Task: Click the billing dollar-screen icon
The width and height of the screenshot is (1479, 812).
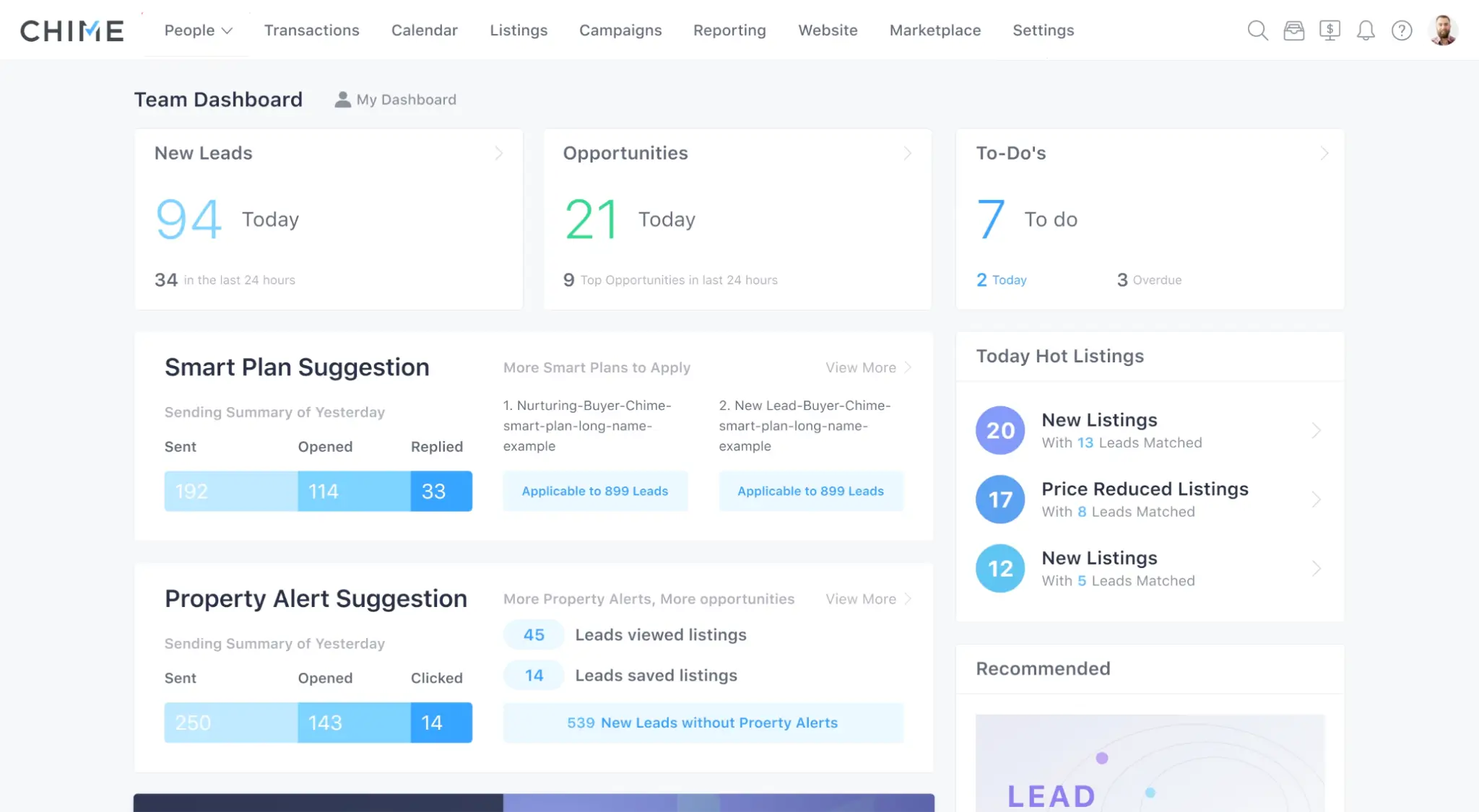Action: 1330,30
